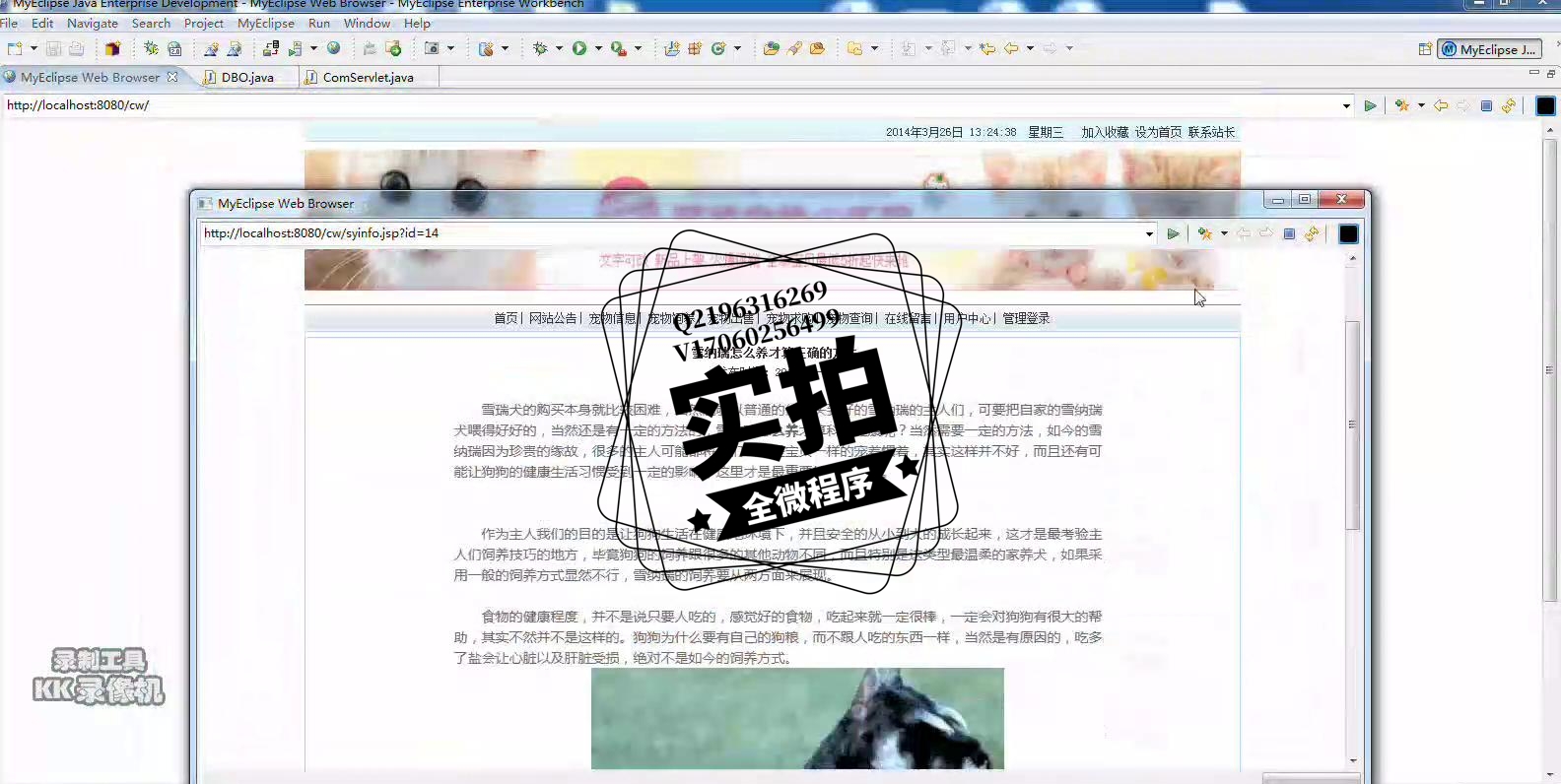Click the syinfo.jsp?id=14 address field in popup
This screenshot has width=1561, height=784.
coord(670,233)
